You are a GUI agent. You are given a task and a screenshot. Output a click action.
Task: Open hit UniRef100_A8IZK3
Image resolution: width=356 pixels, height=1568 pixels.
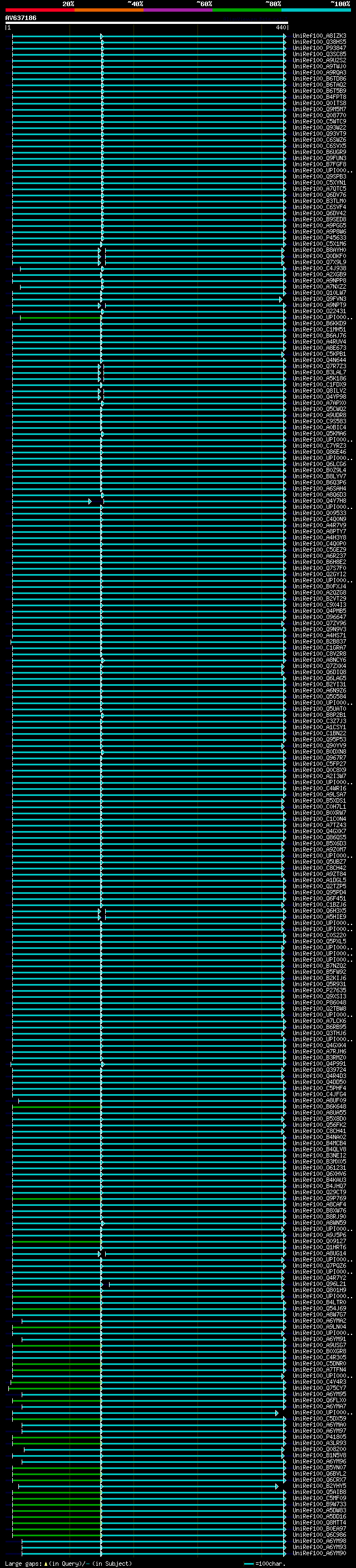coord(319,36)
